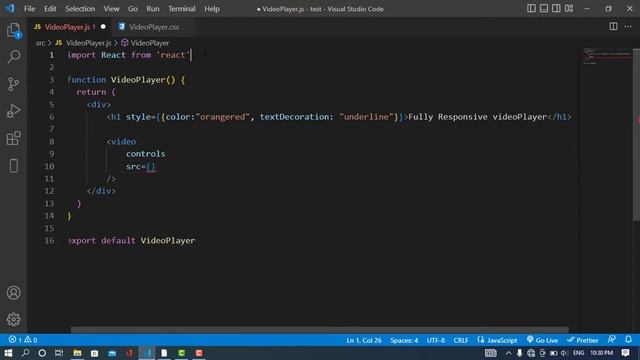Screen dimensions: 640x360
Task: Open Task View on the taskbar
Action: [59, 353]
